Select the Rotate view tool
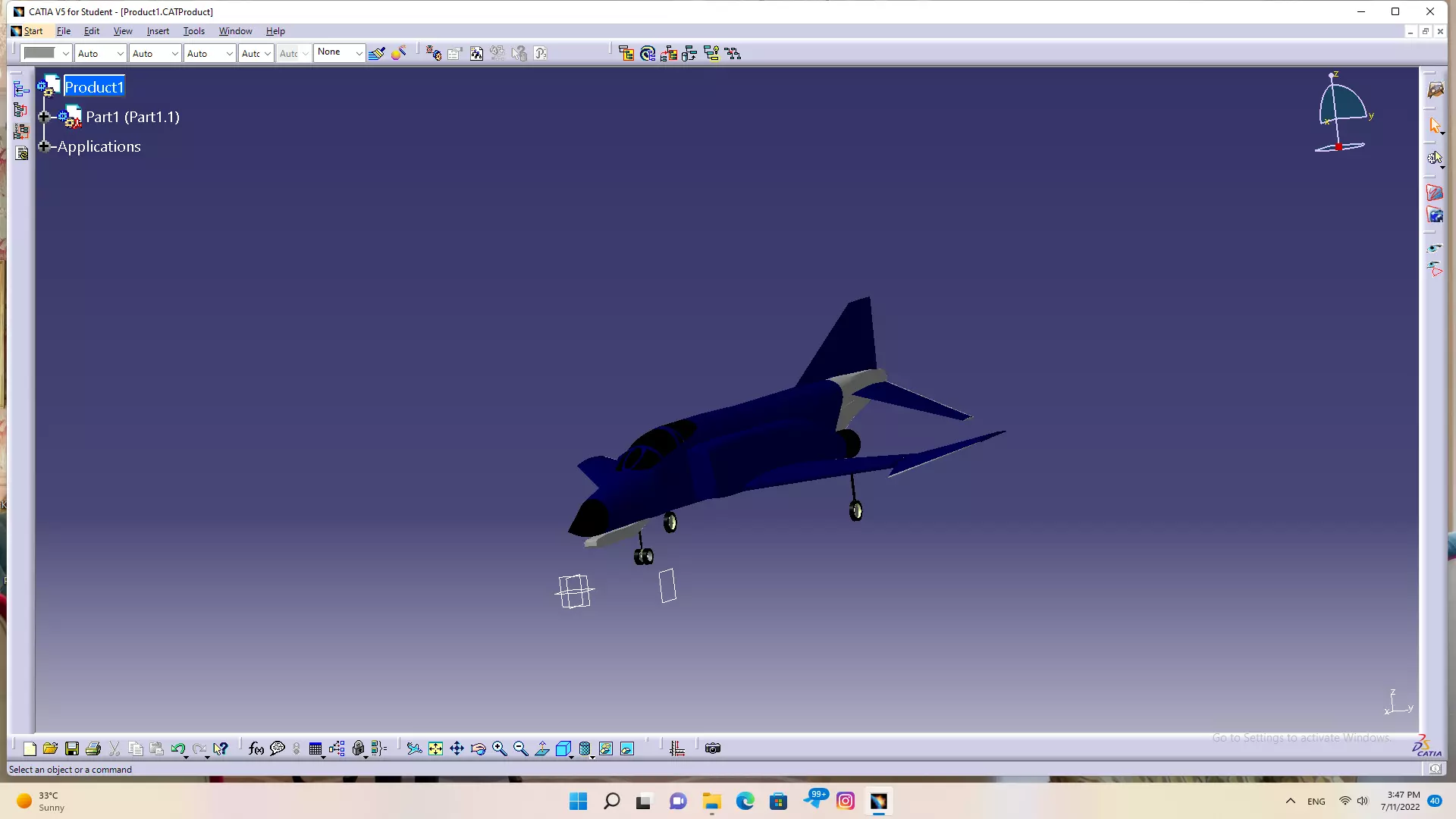Image resolution: width=1456 pixels, height=819 pixels. click(478, 748)
